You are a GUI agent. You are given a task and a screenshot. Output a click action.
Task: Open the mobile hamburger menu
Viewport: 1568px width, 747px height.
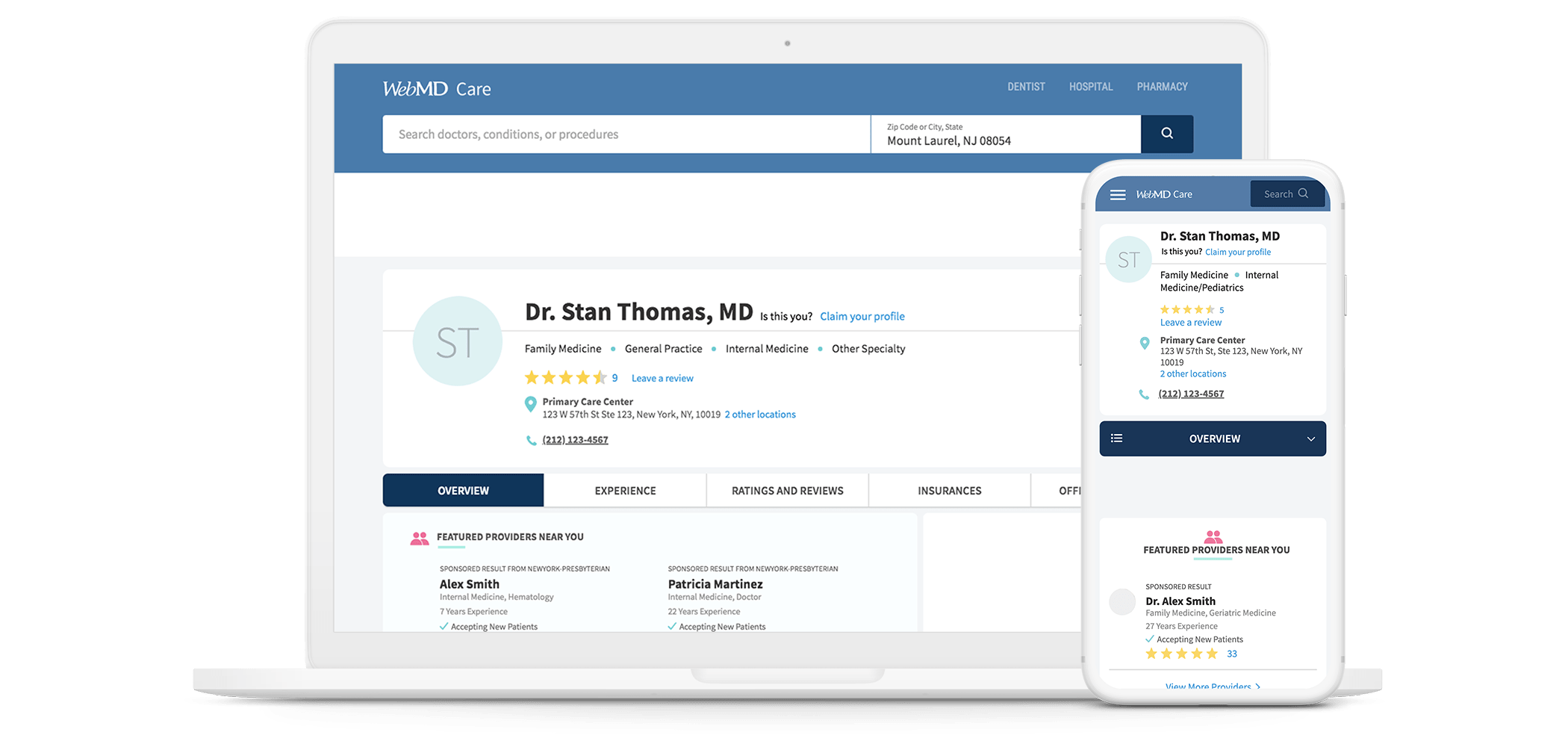[x=1118, y=195]
